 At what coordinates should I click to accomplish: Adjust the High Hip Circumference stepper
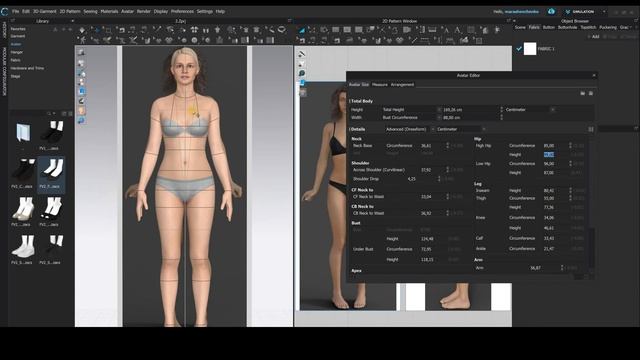tap(570, 145)
